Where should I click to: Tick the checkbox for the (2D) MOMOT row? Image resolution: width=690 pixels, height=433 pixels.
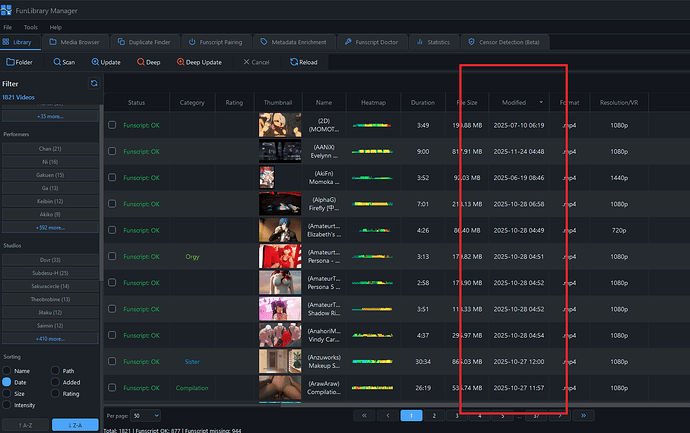point(112,125)
